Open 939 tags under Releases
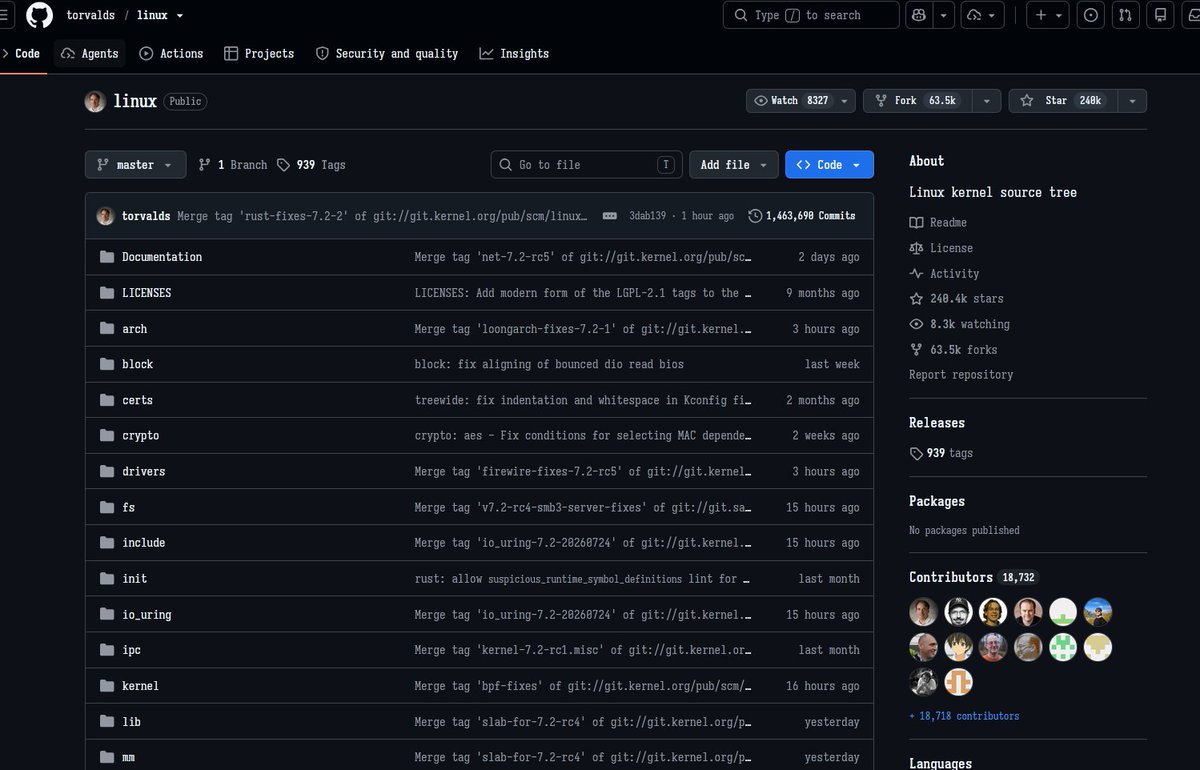The height and width of the screenshot is (770, 1200). (941, 453)
